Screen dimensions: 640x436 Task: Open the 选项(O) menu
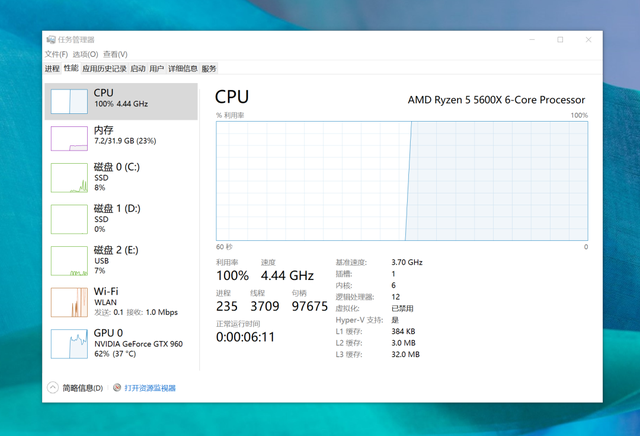point(85,54)
